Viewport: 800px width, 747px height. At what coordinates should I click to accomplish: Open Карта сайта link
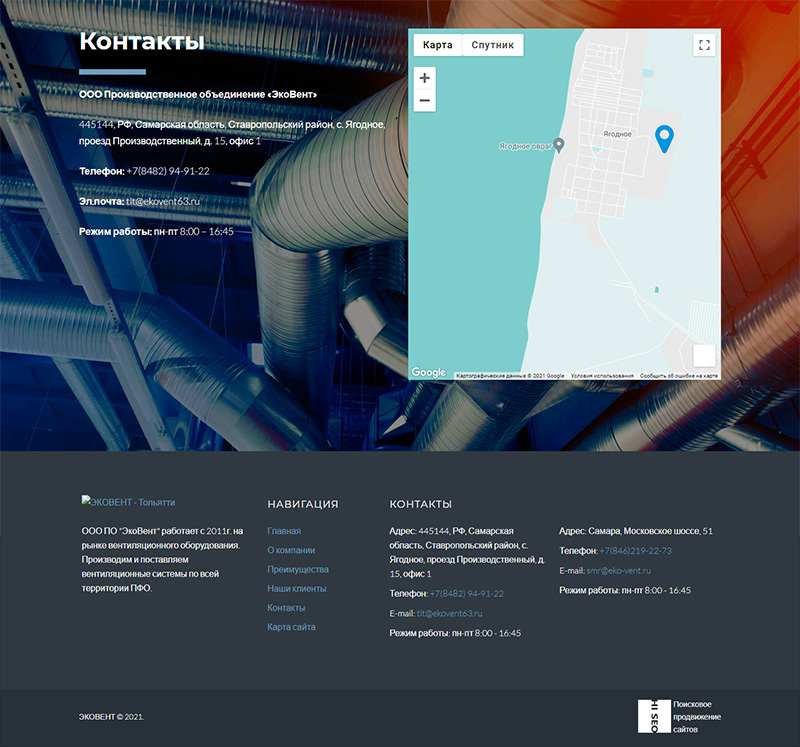coord(291,627)
